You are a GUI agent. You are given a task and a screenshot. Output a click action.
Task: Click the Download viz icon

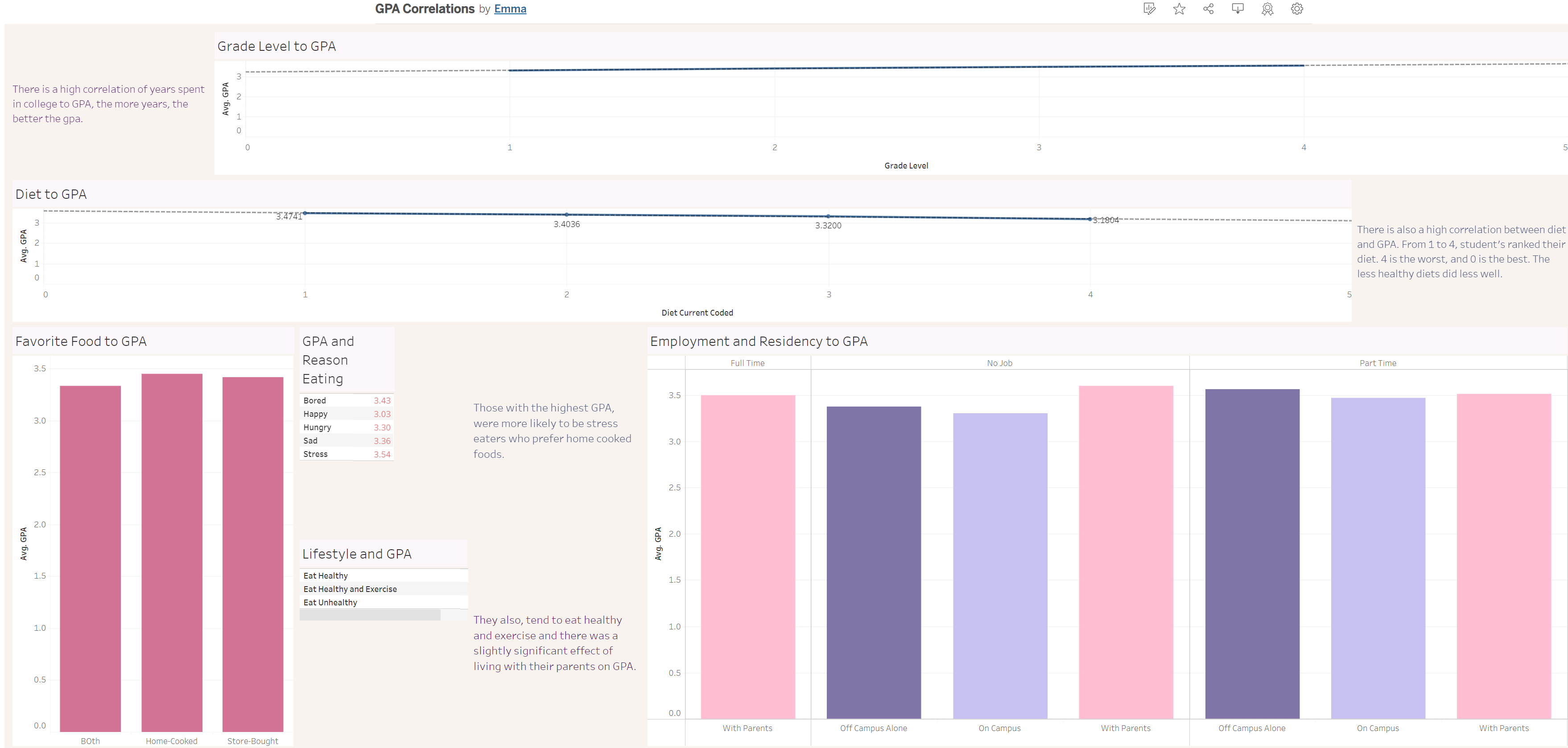pos(1238,9)
